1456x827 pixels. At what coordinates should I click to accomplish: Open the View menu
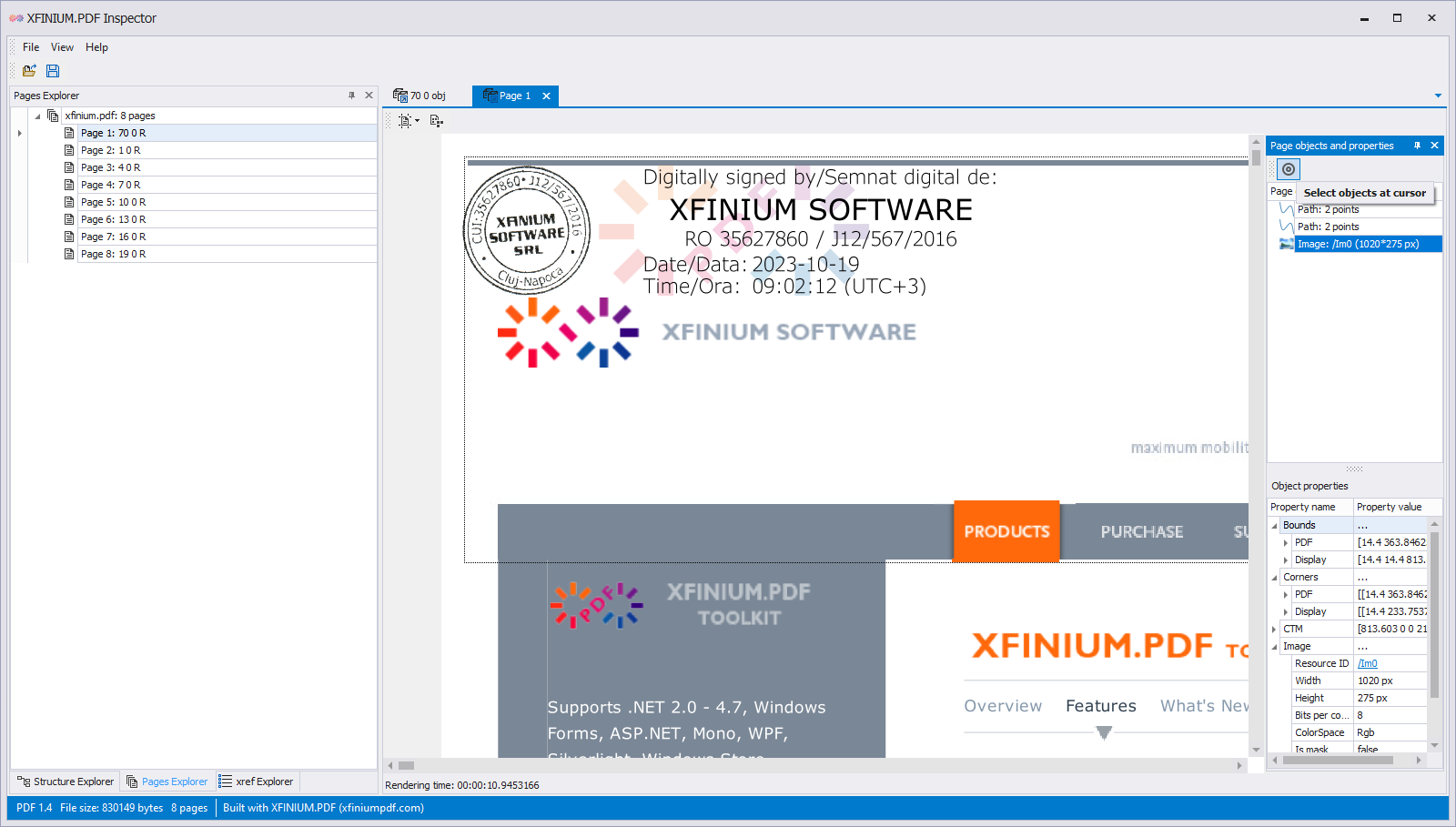pos(62,47)
